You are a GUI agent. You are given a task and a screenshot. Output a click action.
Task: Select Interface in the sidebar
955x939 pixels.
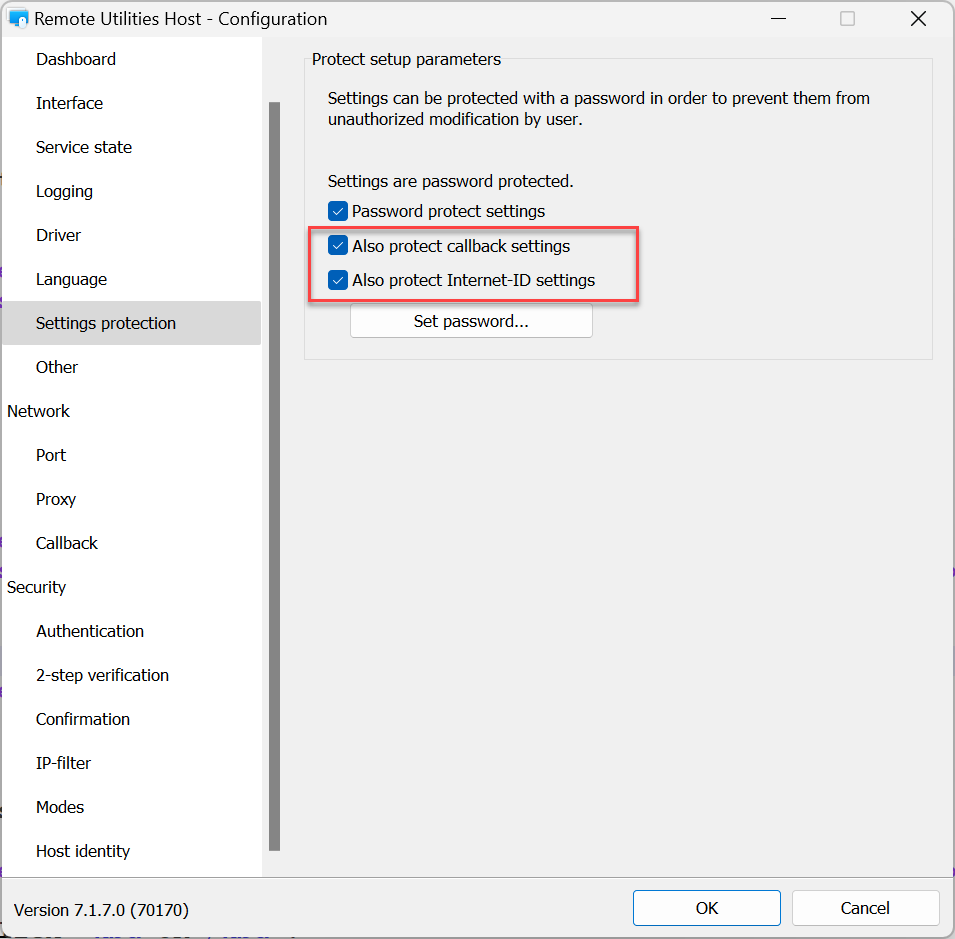(x=69, y=103)
